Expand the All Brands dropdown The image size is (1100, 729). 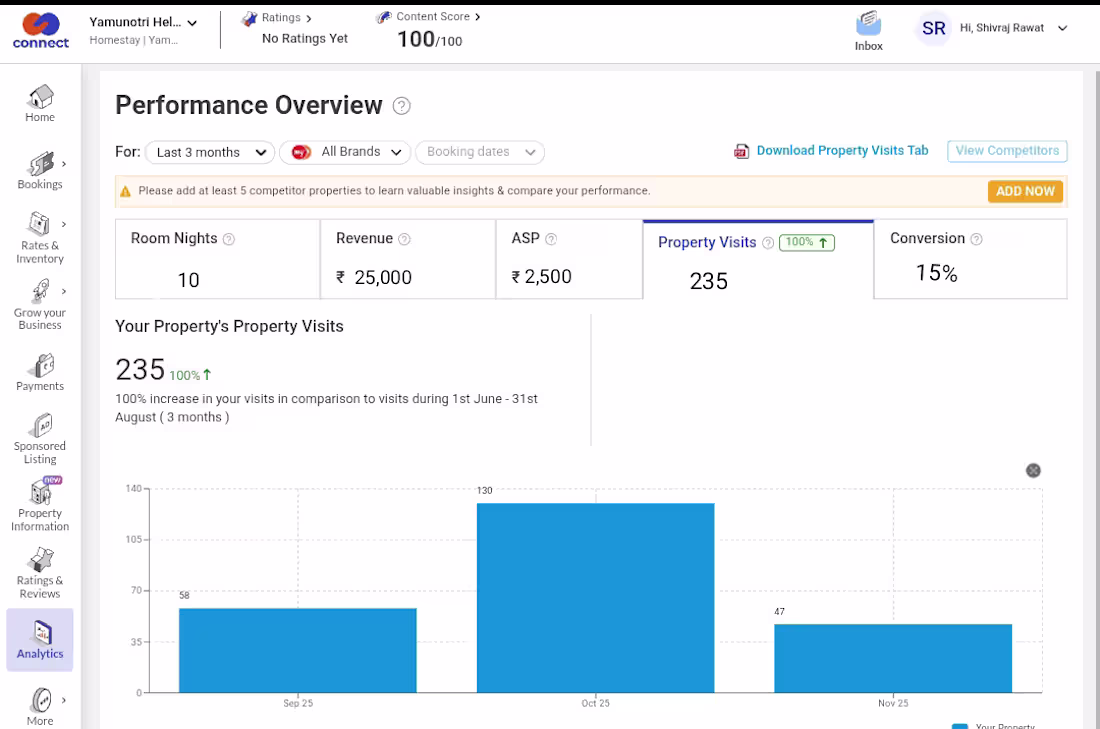345,152
